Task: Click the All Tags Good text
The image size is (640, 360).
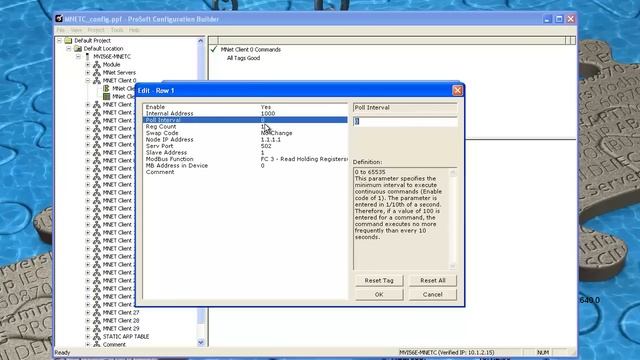Action: coord(243,58)
